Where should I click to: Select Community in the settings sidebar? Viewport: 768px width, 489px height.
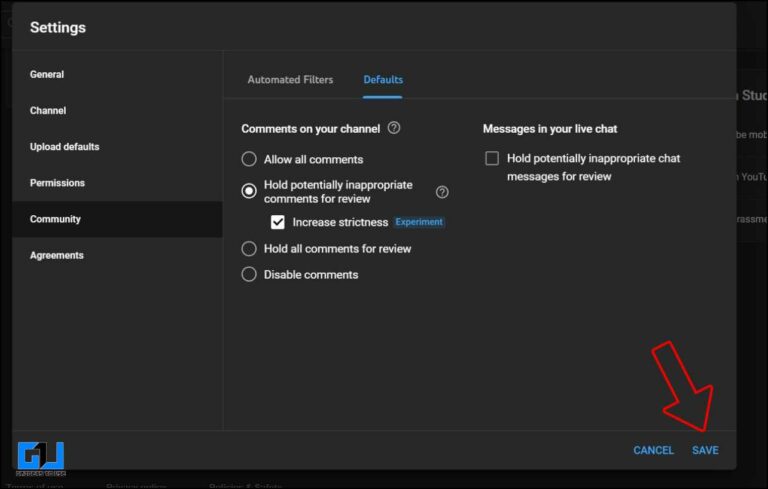click(55, 219)
